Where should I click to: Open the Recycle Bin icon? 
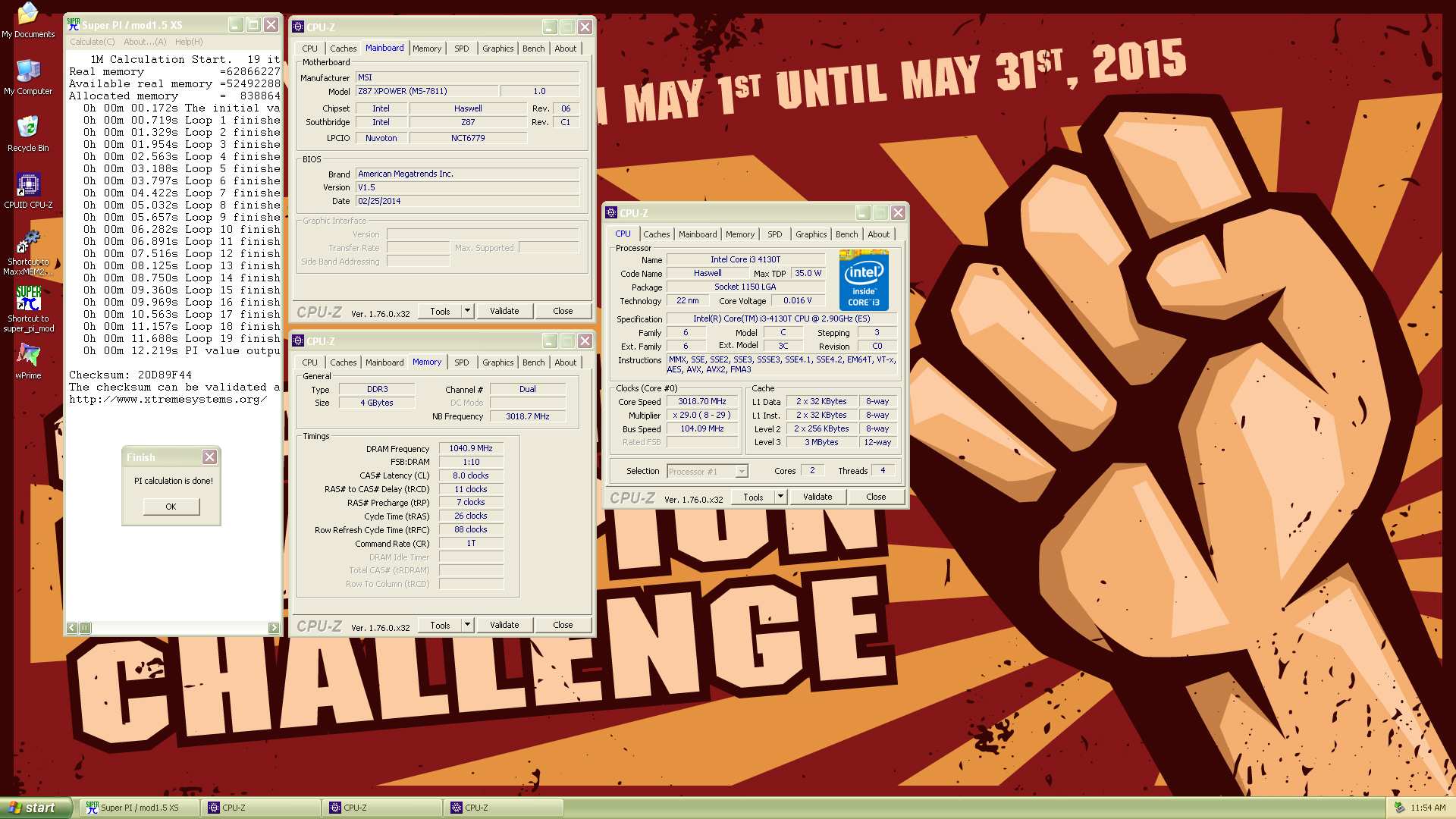pos(28,134)
